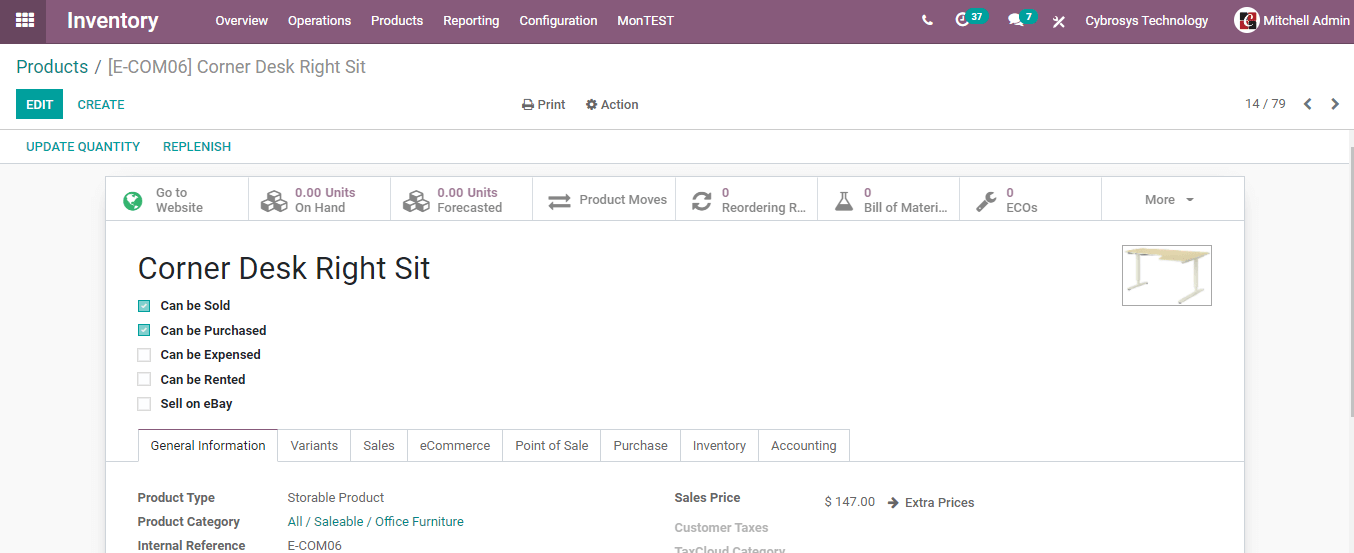The width and height of the screenshot is (1354, 553).
Task: Click the REPLENISH button
Action: pyautogui.click(x=197, y=147)
